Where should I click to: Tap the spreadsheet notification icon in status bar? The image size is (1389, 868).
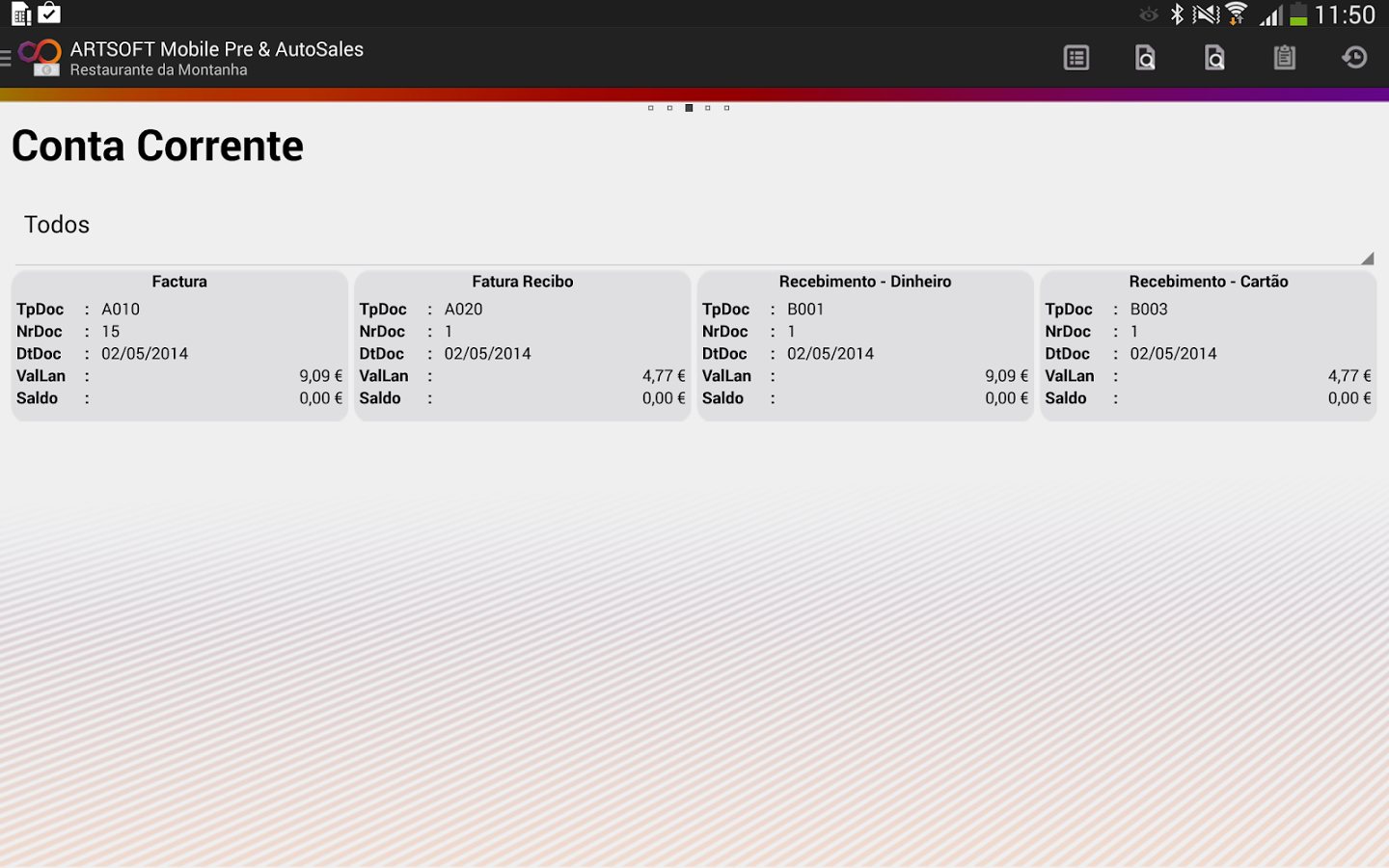[21, 14]
